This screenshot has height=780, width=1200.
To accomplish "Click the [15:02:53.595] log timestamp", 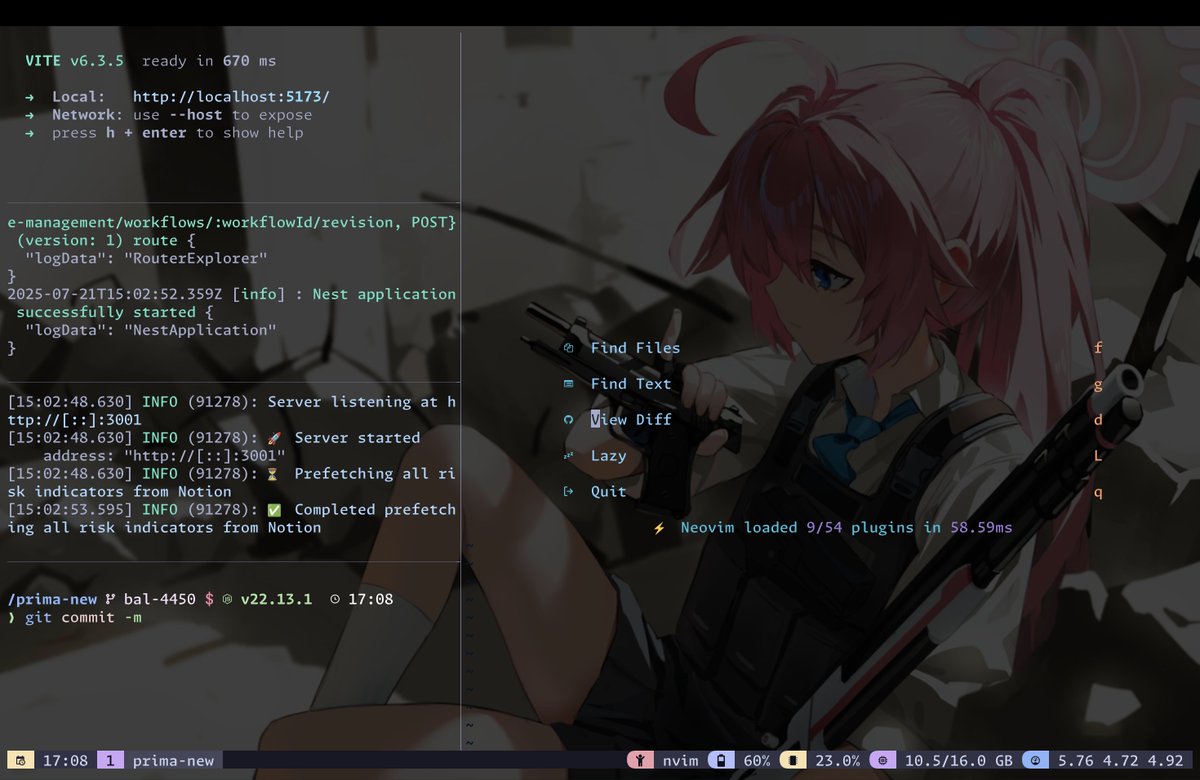I will 70,510.
